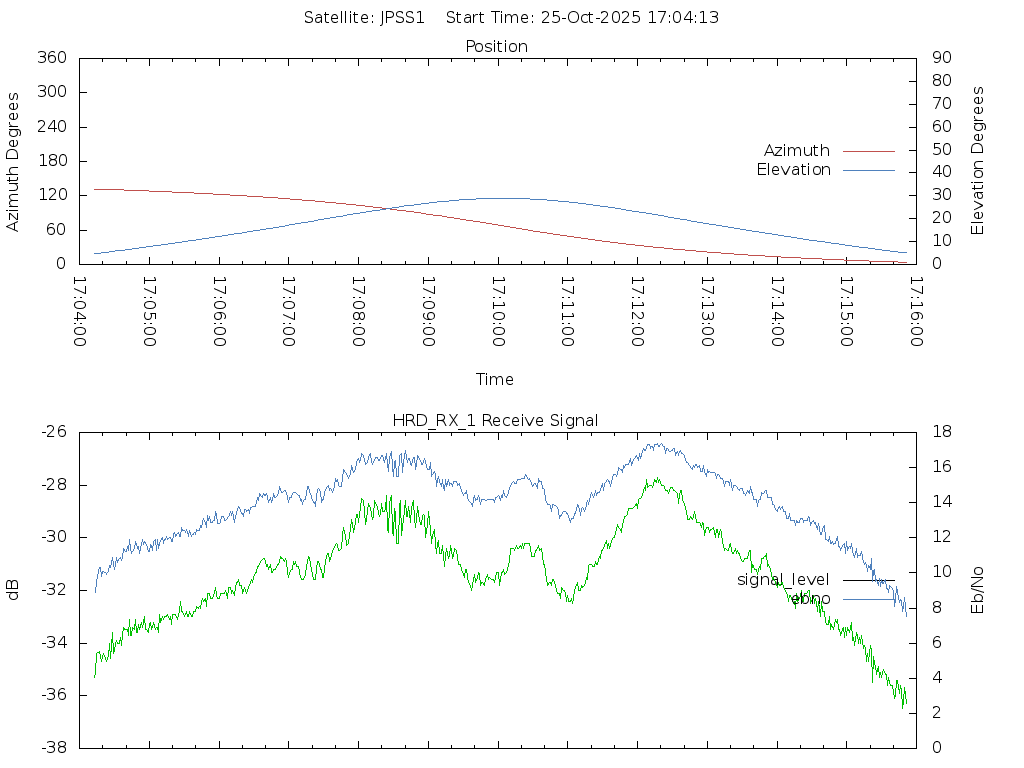Select the Elevation legend label

coord(793,170)
